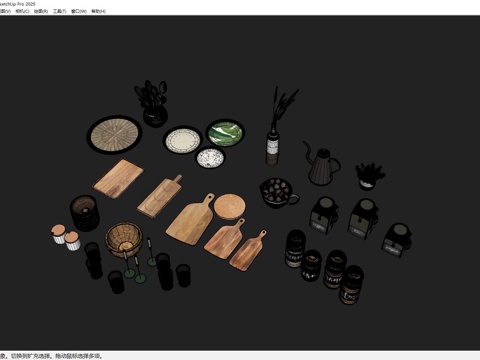Select the small potted plant model
Viewport: 480px width, 360px height.
pos(369,177)
